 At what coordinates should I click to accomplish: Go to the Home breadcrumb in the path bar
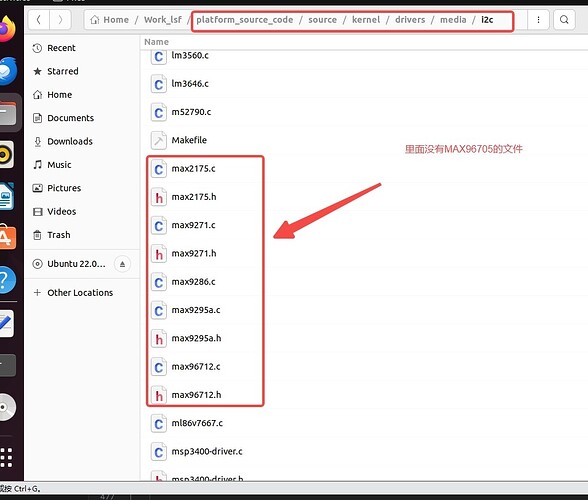click(110, 20)
